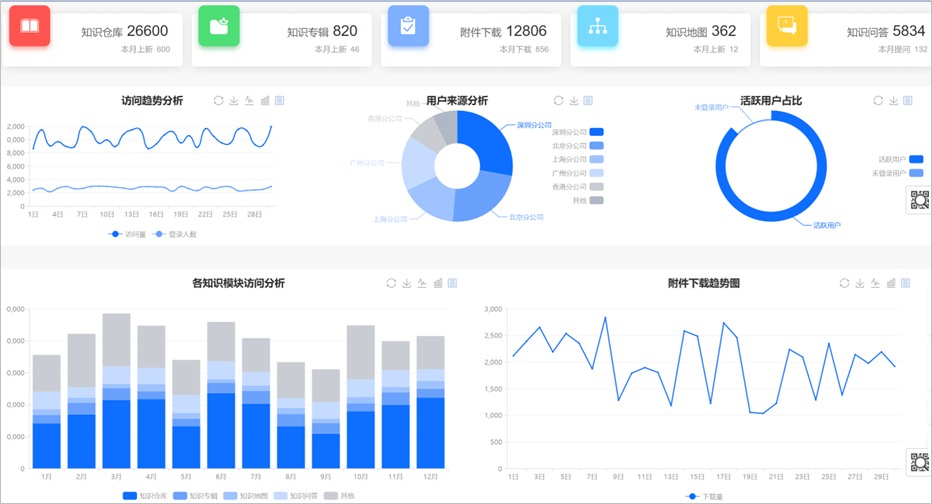Click the green 知识专辑 folder icon
This screenshot has height=504, width=932.
point(219,27)
